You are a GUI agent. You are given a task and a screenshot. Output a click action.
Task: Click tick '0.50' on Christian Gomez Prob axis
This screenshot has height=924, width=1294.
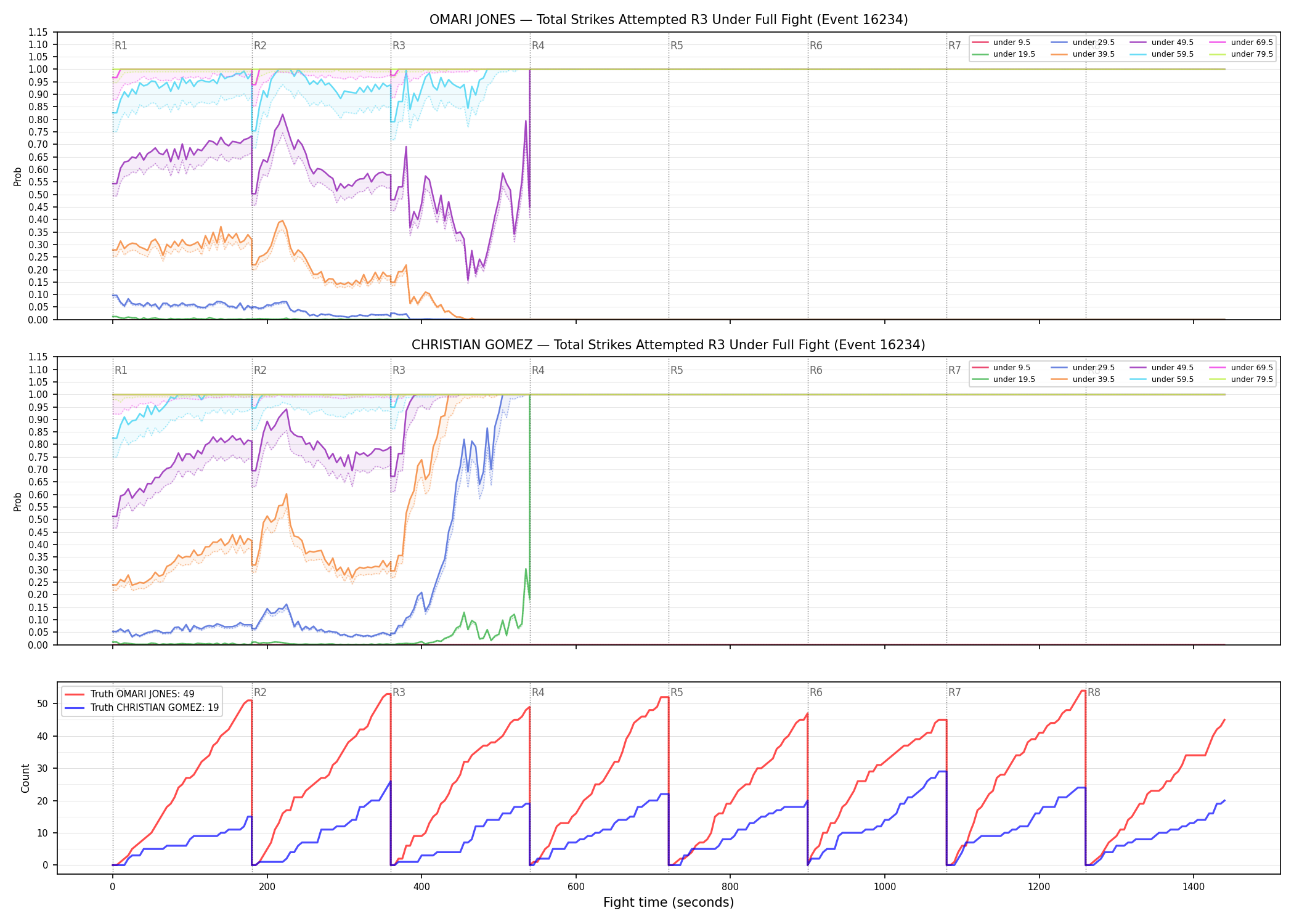click(x=38, y=520)
